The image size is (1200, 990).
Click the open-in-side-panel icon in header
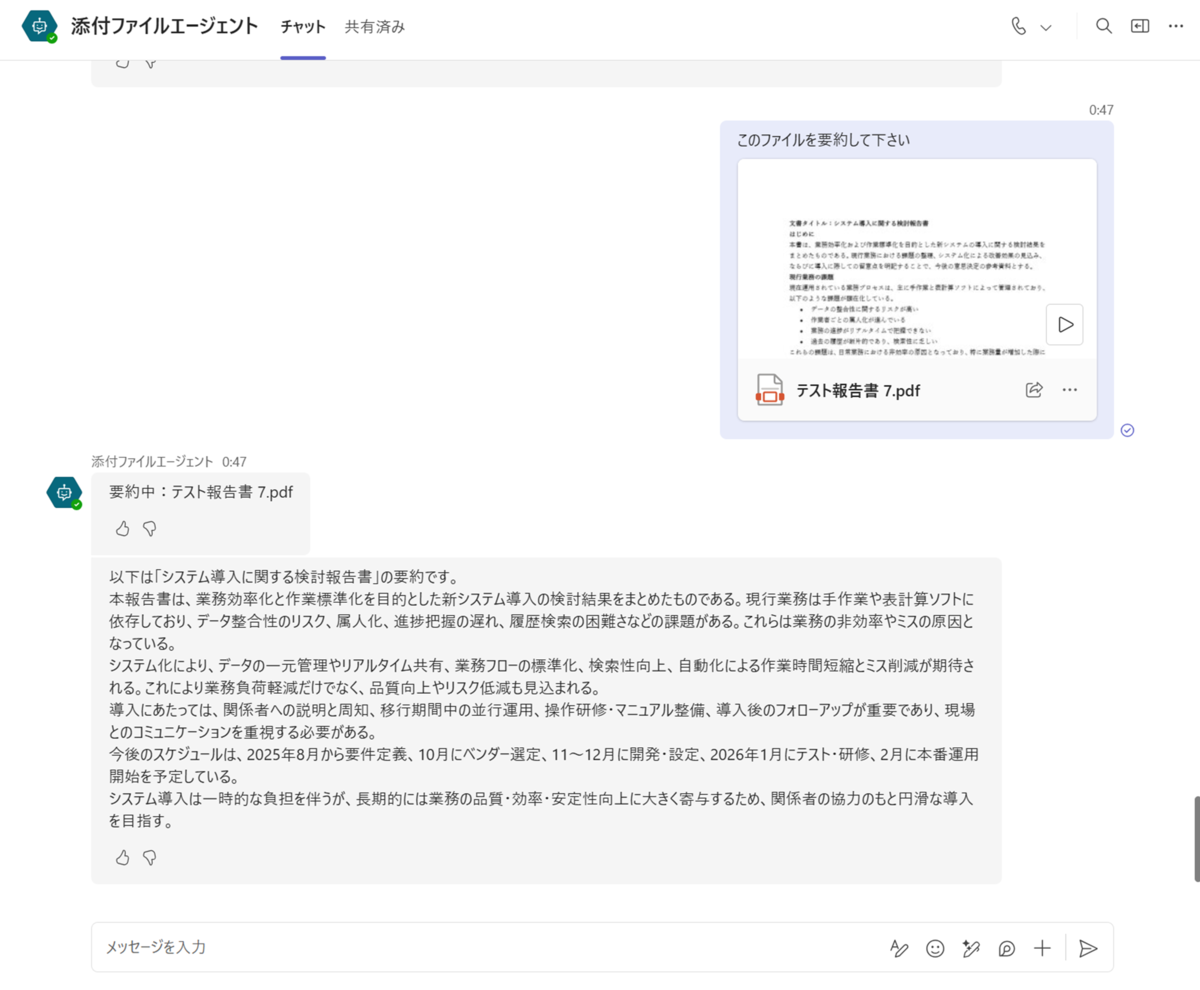pos(1140,27)
